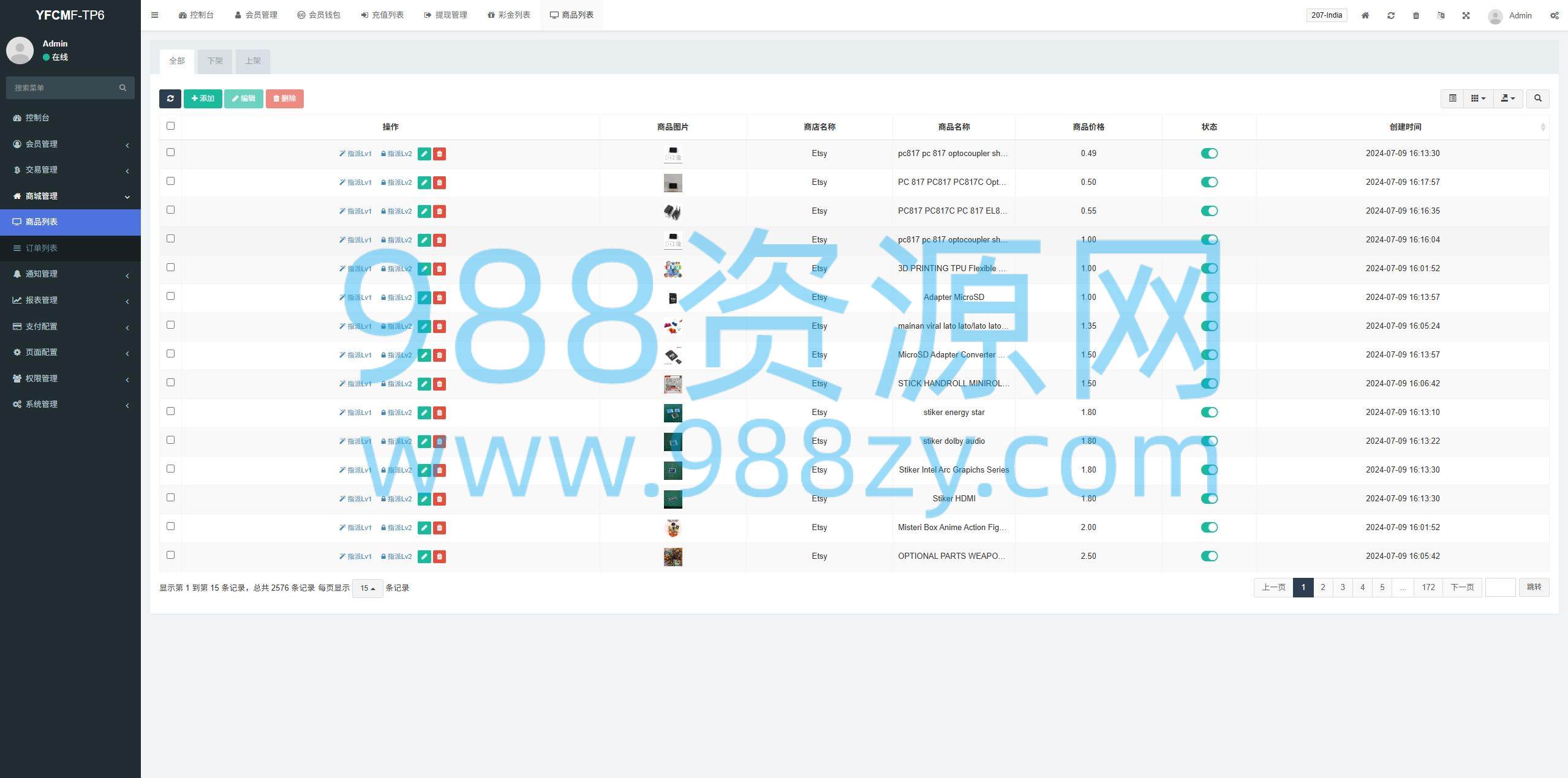Viewport: 1568px width, 778px height.
Task: Toggle the sidebar hamburger menu icon
Action: (154, 15)
